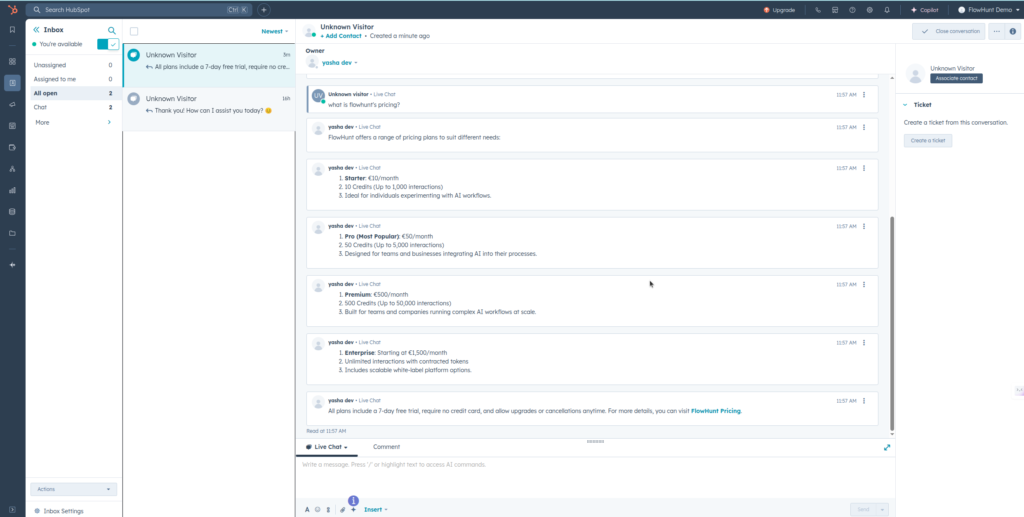Expand the More inbox views
1024x517 pixels.
click(73, 123)
